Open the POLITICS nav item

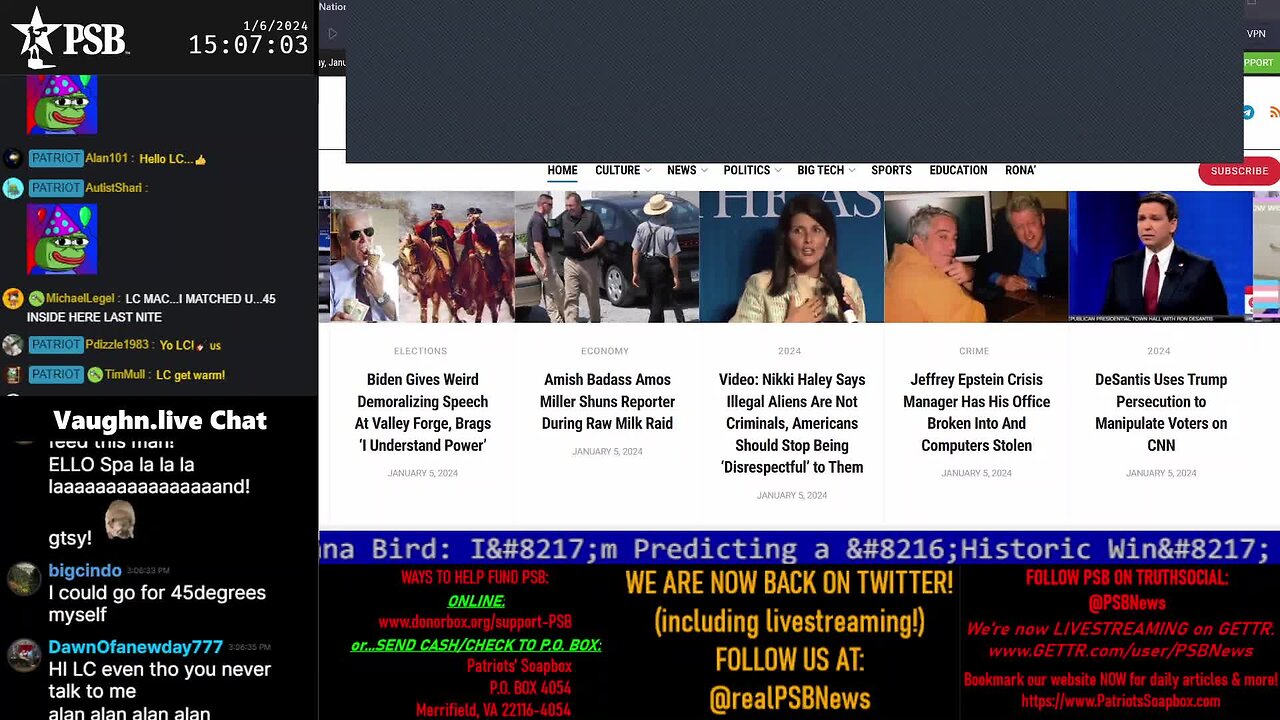coord(746,170)
